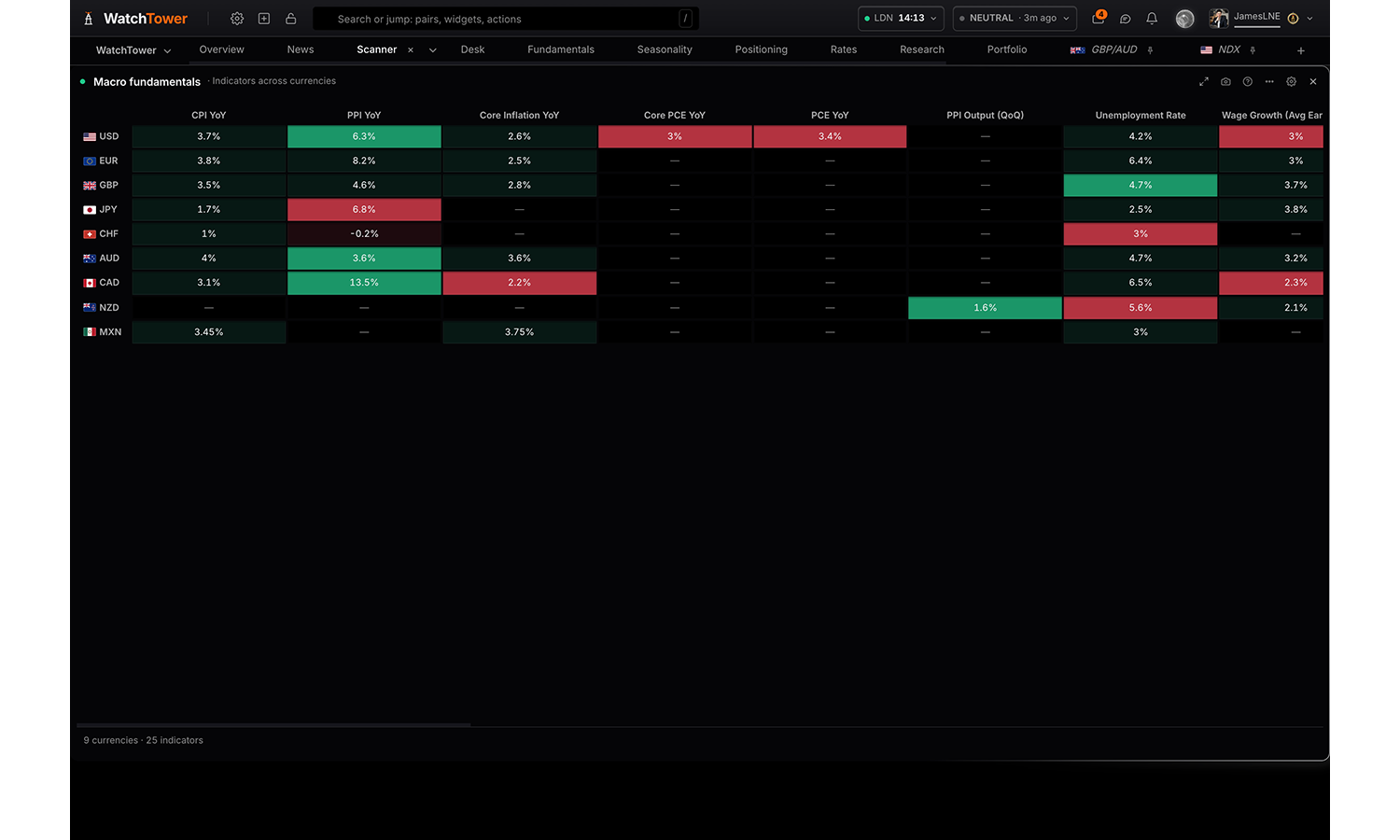Switch to the Research tab
Image resolution: width=1400 pixels, height=840 pixels.
[x=922, y=49]
